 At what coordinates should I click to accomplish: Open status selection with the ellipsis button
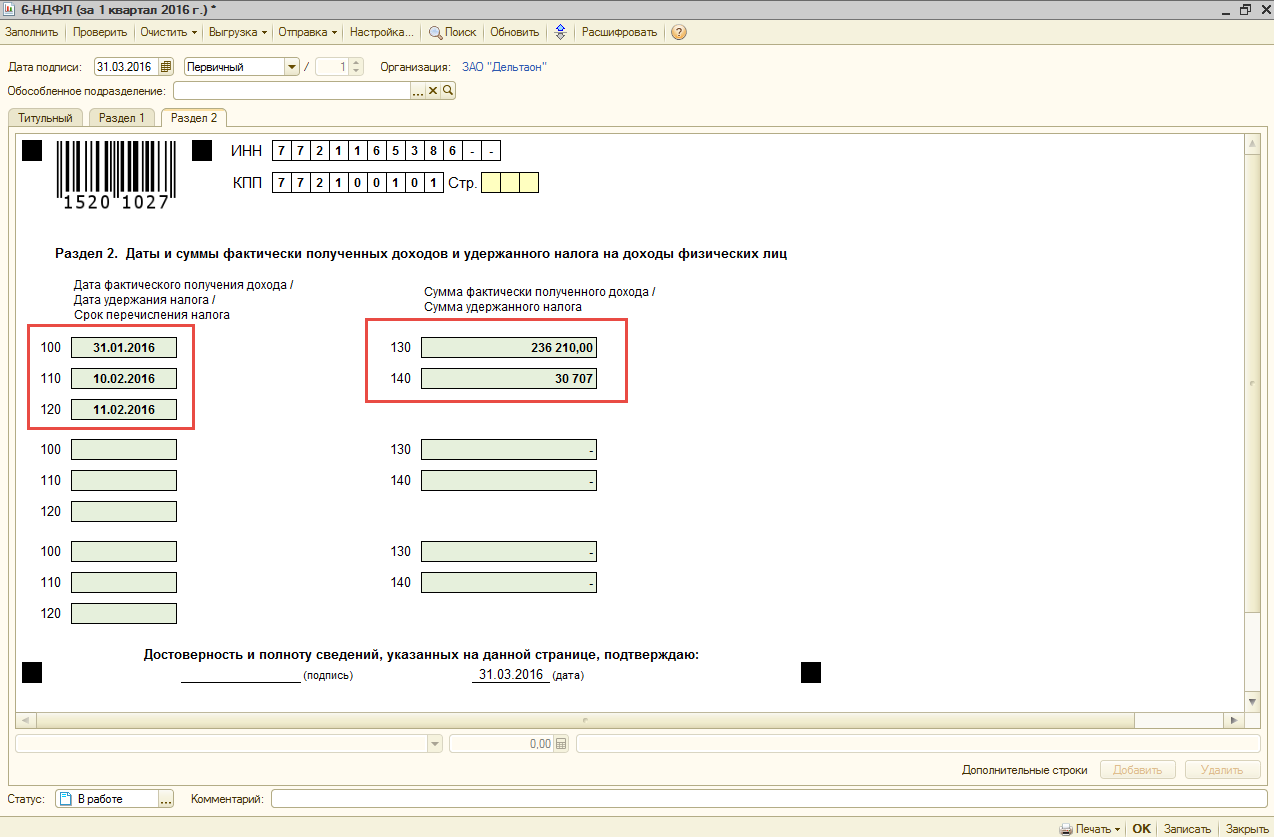[166, 799]
